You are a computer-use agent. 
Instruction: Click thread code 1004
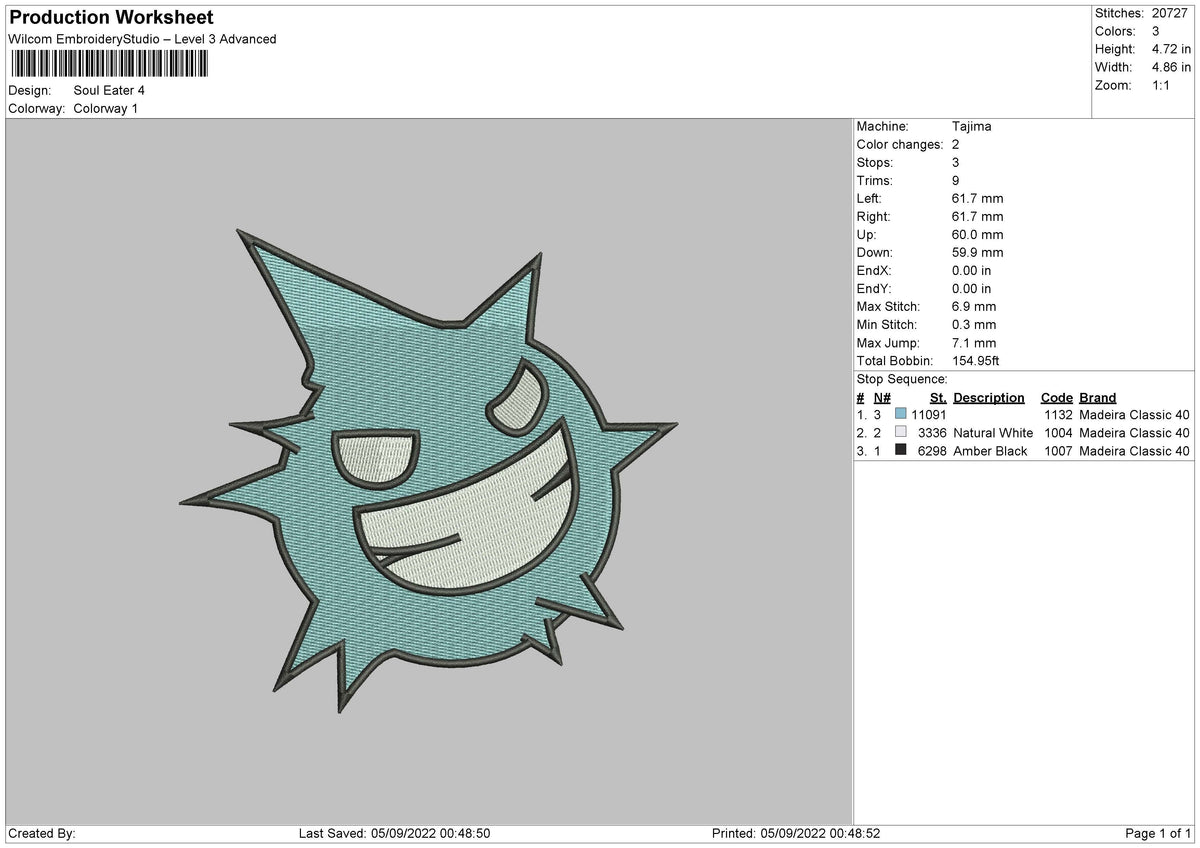click(1058, 432)
